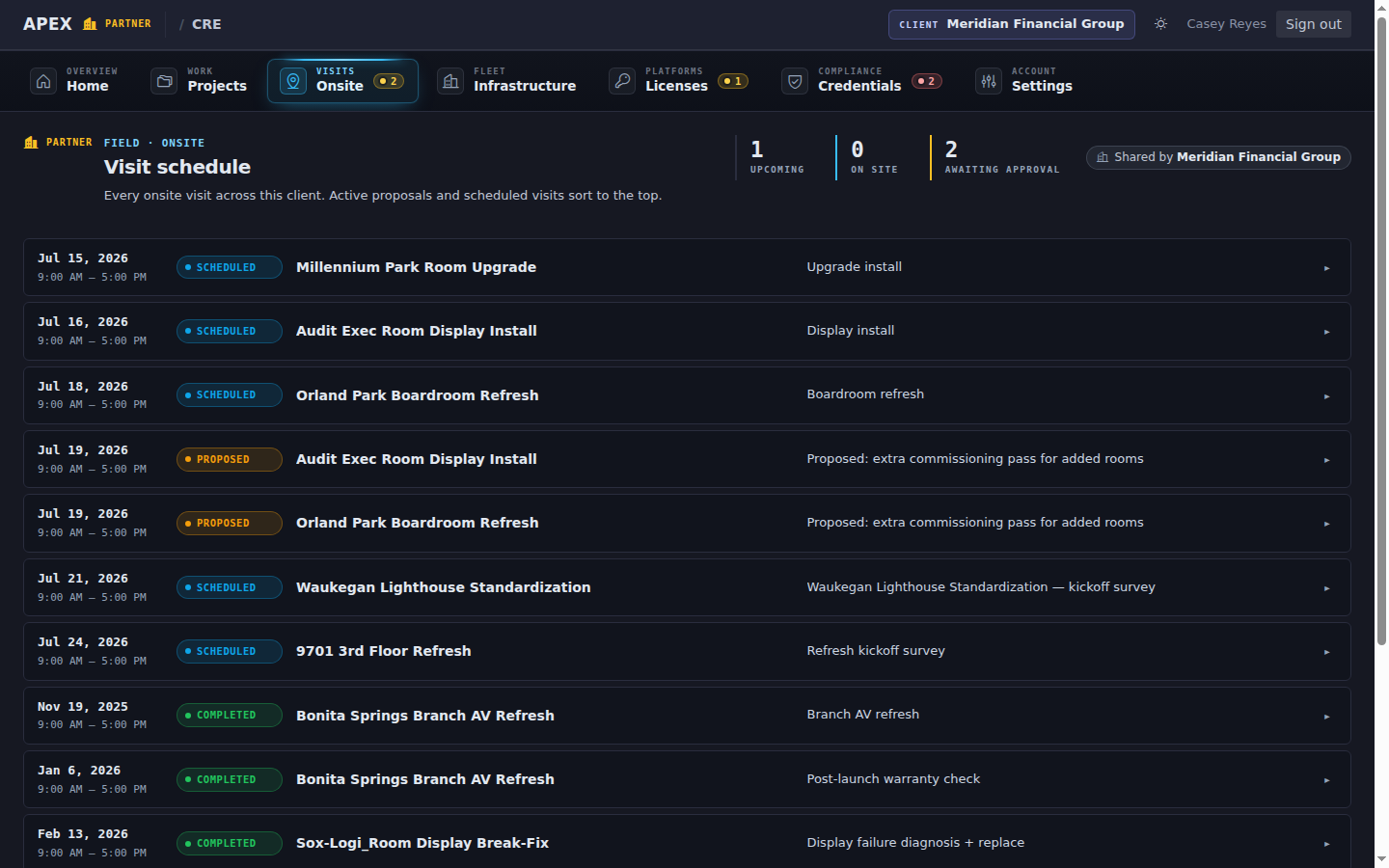The width and height of the screenshot is (1389, 868).
Task: Click the Shared by Meridian Financial Group badge
Action: coord(1218,157)
